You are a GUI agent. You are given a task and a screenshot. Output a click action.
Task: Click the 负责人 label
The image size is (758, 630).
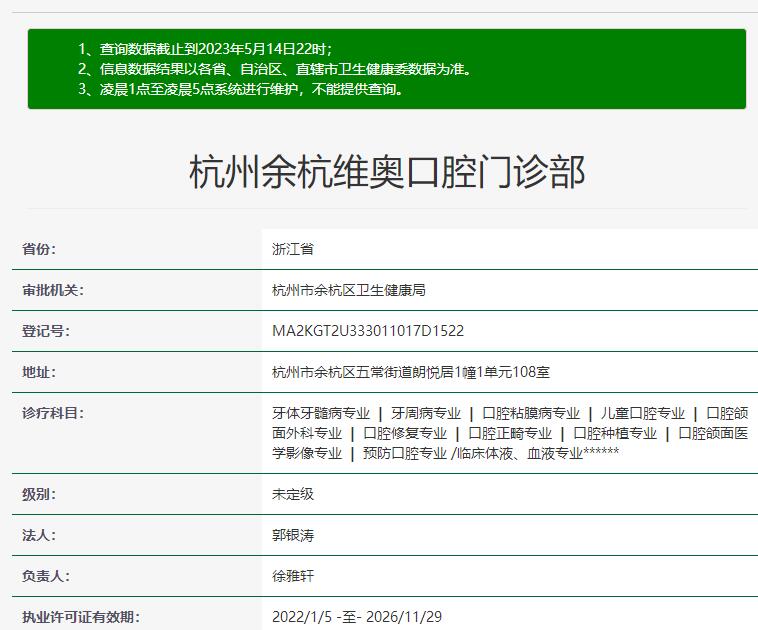click(46, 576)
